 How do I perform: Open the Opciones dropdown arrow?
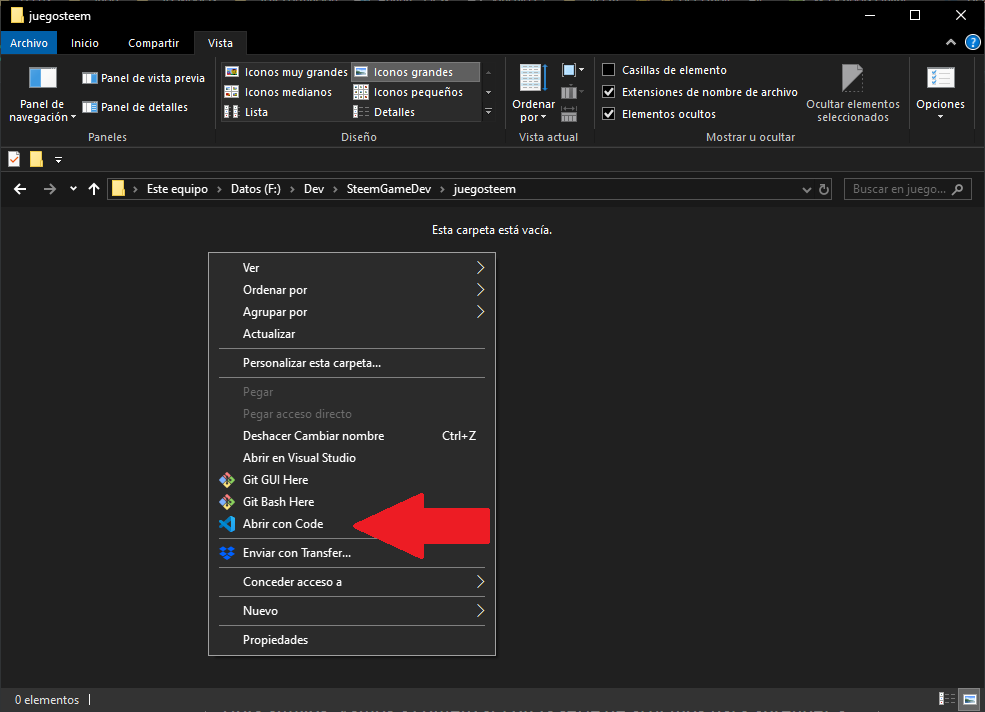tap(940, 117)
